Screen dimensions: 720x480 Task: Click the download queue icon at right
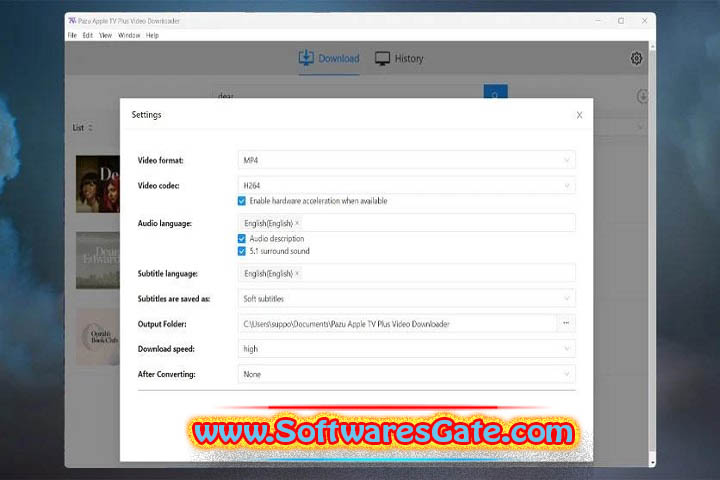point(642,96)
